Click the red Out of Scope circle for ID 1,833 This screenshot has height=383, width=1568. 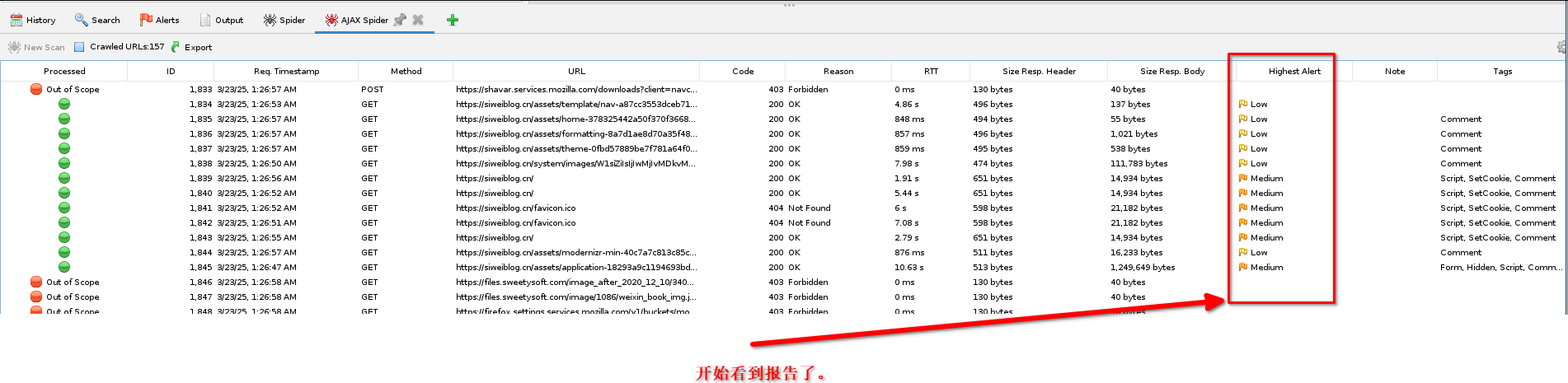(x=36, y=89)
